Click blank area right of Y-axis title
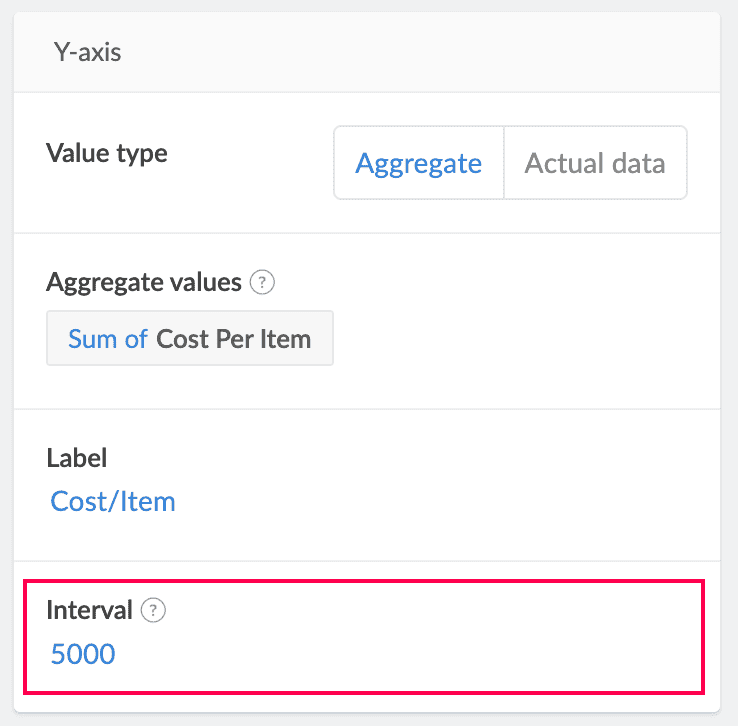 pyautogui.click(x=420, y=52)
